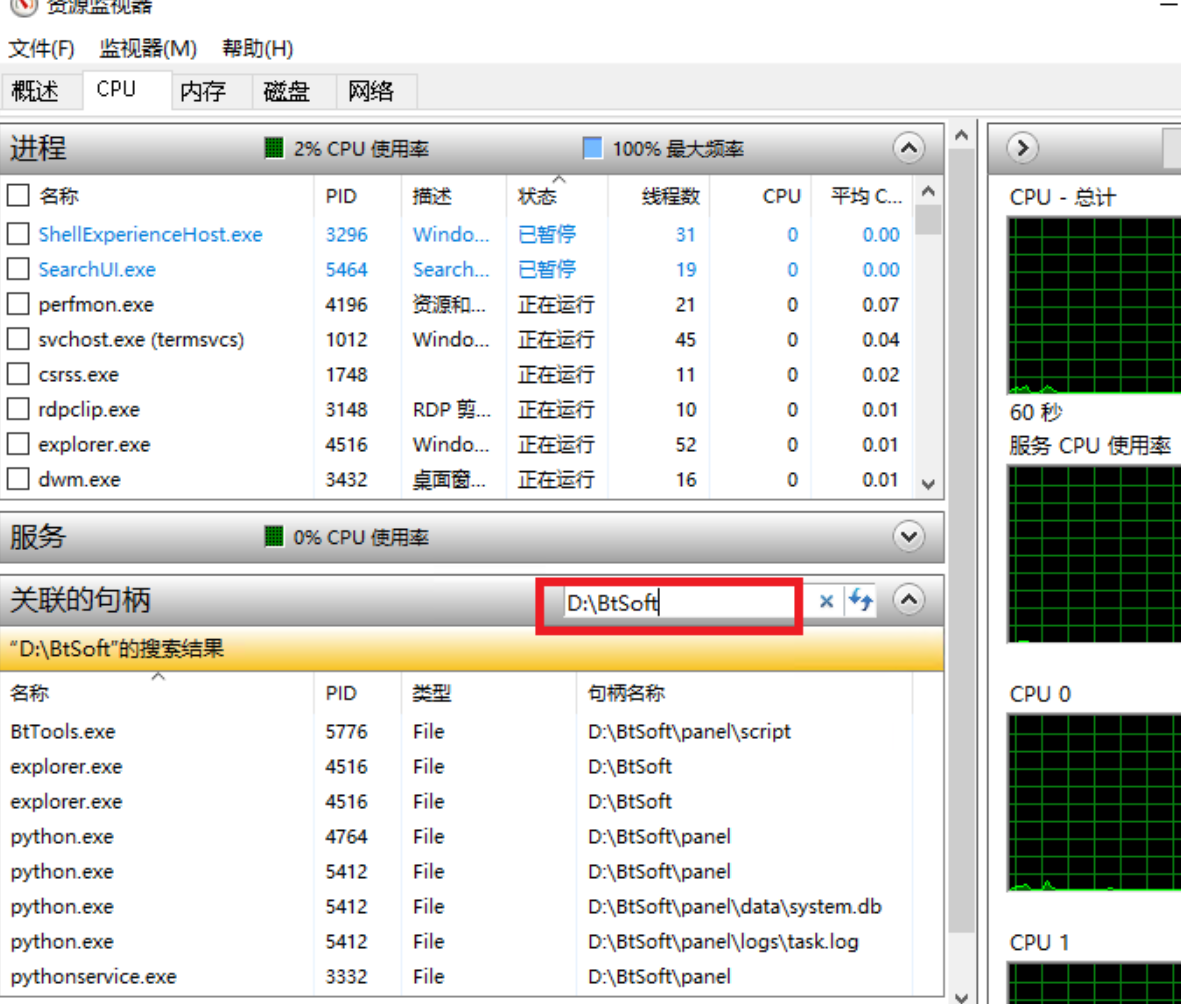The height and width of the screenshot is (1004, 1181).
Task: Collapse the 进程 section chevron
Action: click(908, 149)
